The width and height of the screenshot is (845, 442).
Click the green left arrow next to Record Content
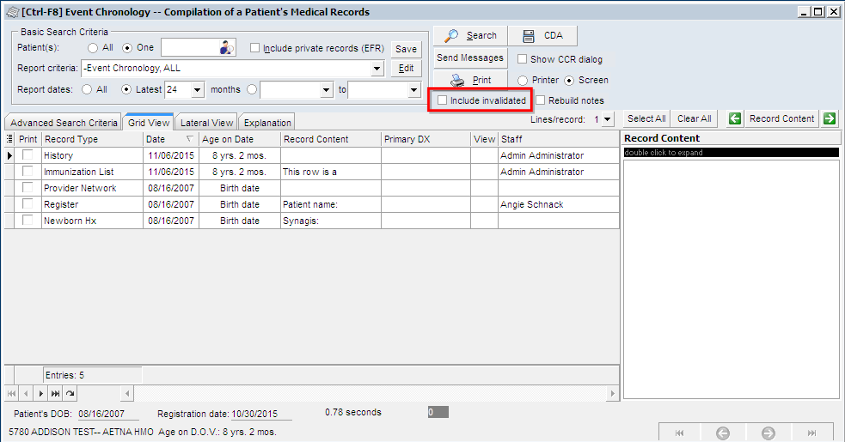(735, 119)
